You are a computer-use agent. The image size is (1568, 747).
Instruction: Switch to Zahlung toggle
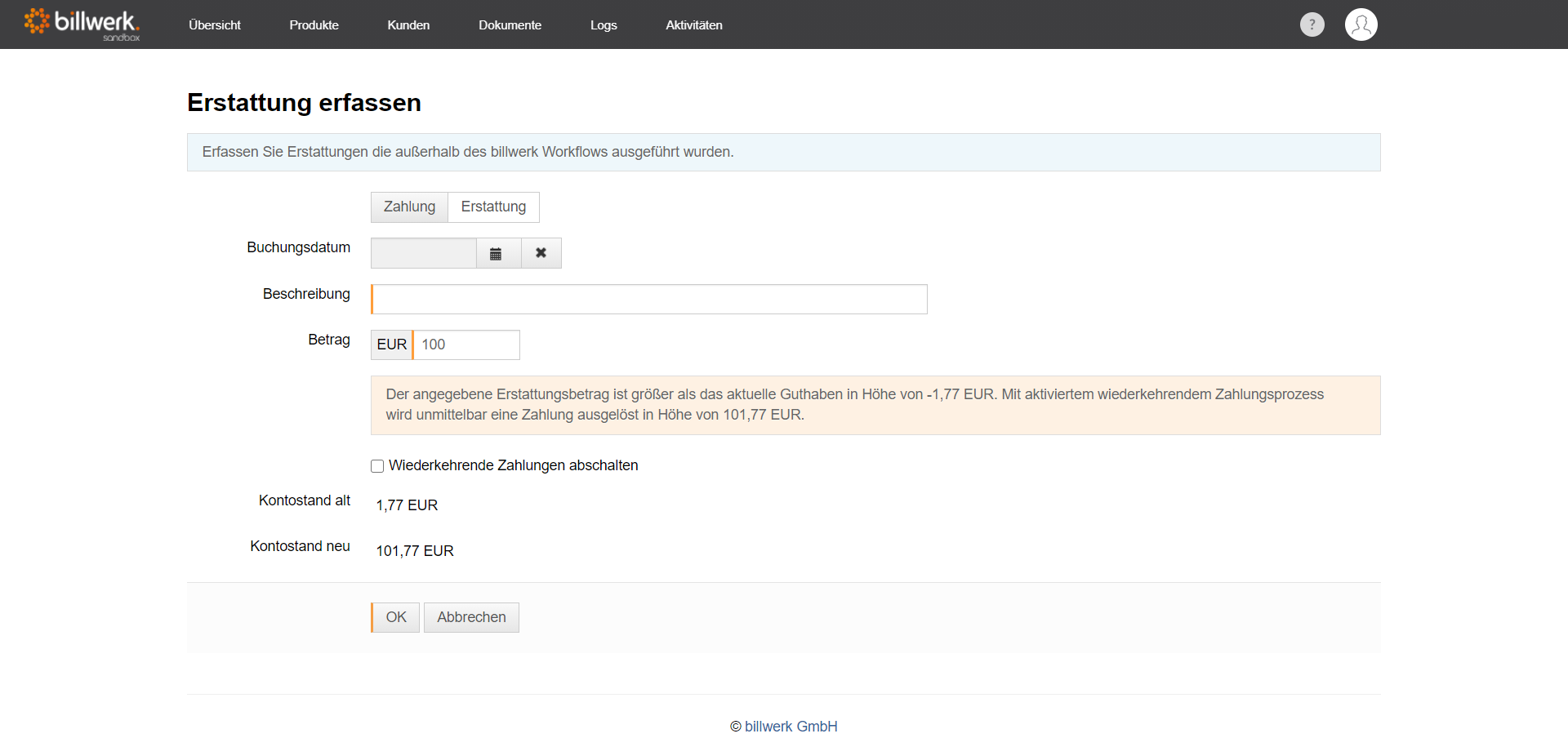click(x=409, y=207)
